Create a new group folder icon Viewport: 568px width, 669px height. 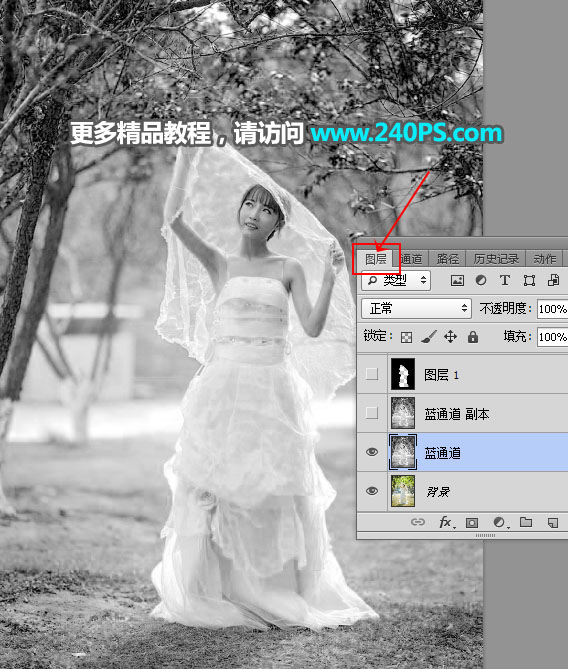pyautogui.click(x=526, y=522)
